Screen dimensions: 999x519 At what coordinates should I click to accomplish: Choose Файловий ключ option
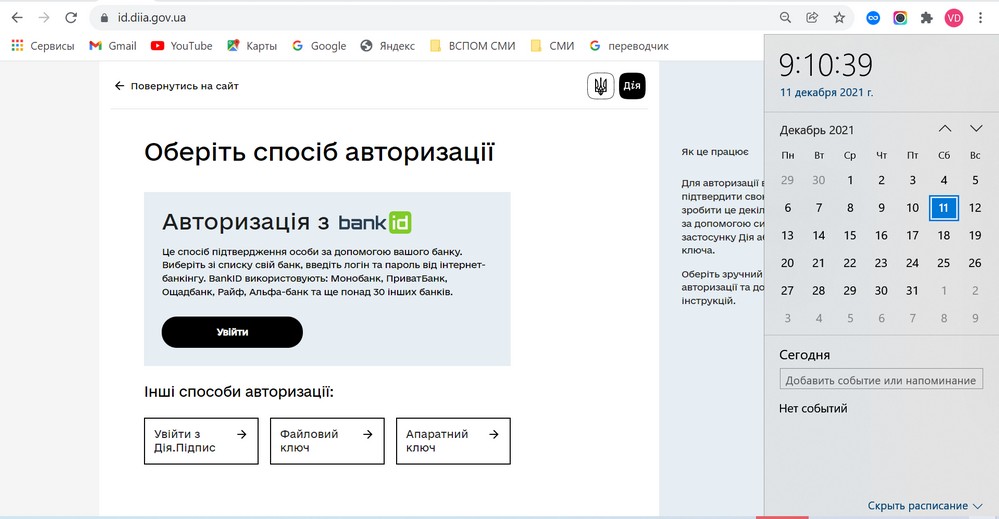click(327, 441)
